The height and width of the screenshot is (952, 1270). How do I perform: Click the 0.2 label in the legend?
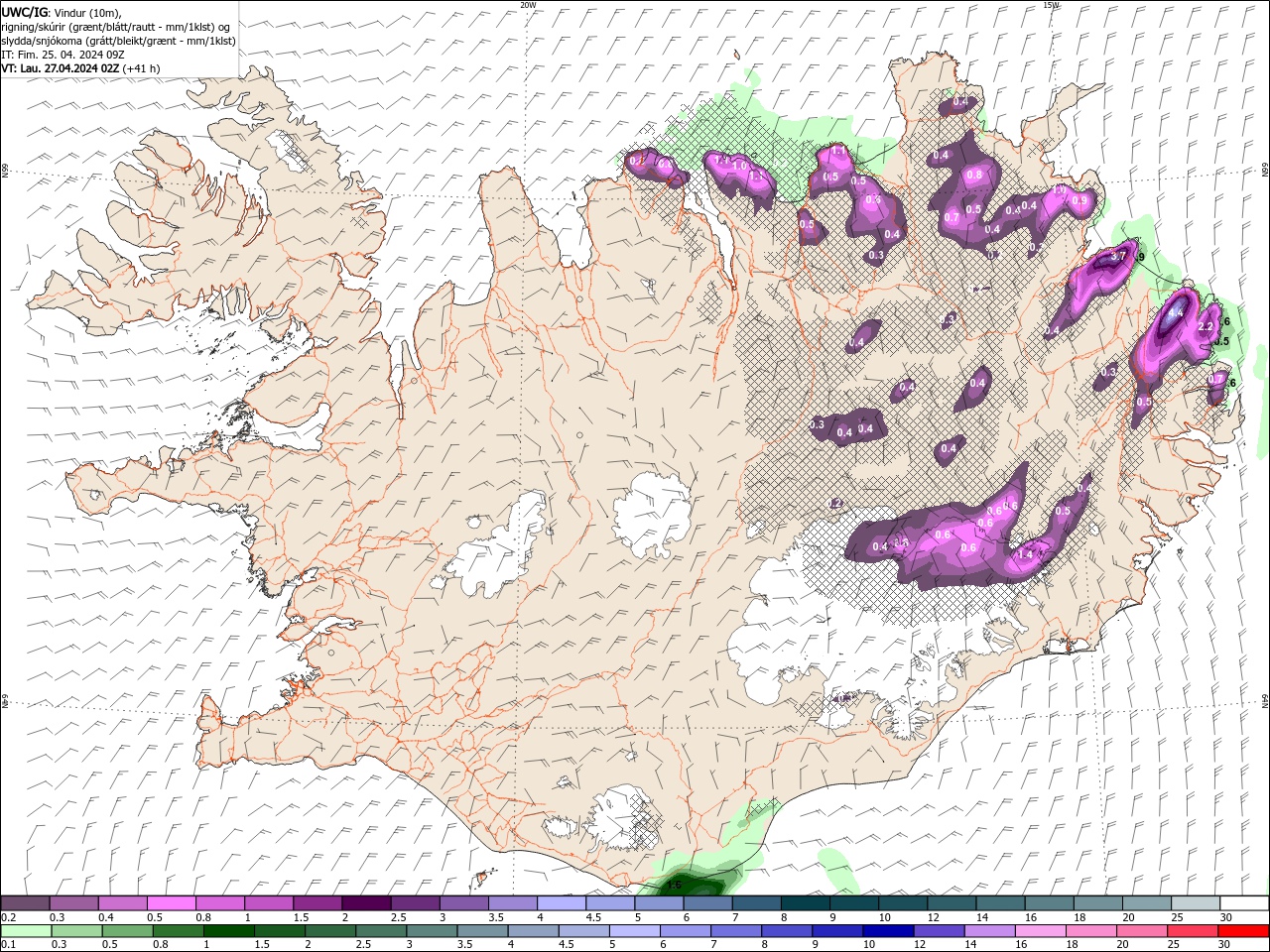[8, 917]
